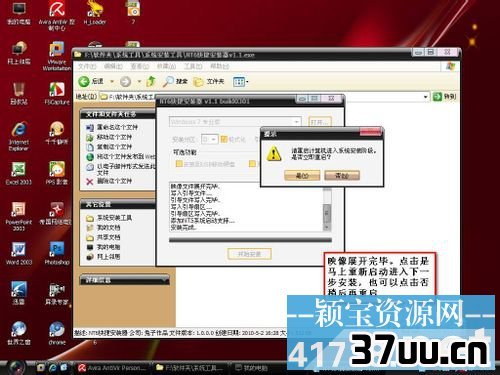Toggle the Format (格式化) checkbox in installer
Viewport: 500px width, 375px height.
tap(224, 139)
